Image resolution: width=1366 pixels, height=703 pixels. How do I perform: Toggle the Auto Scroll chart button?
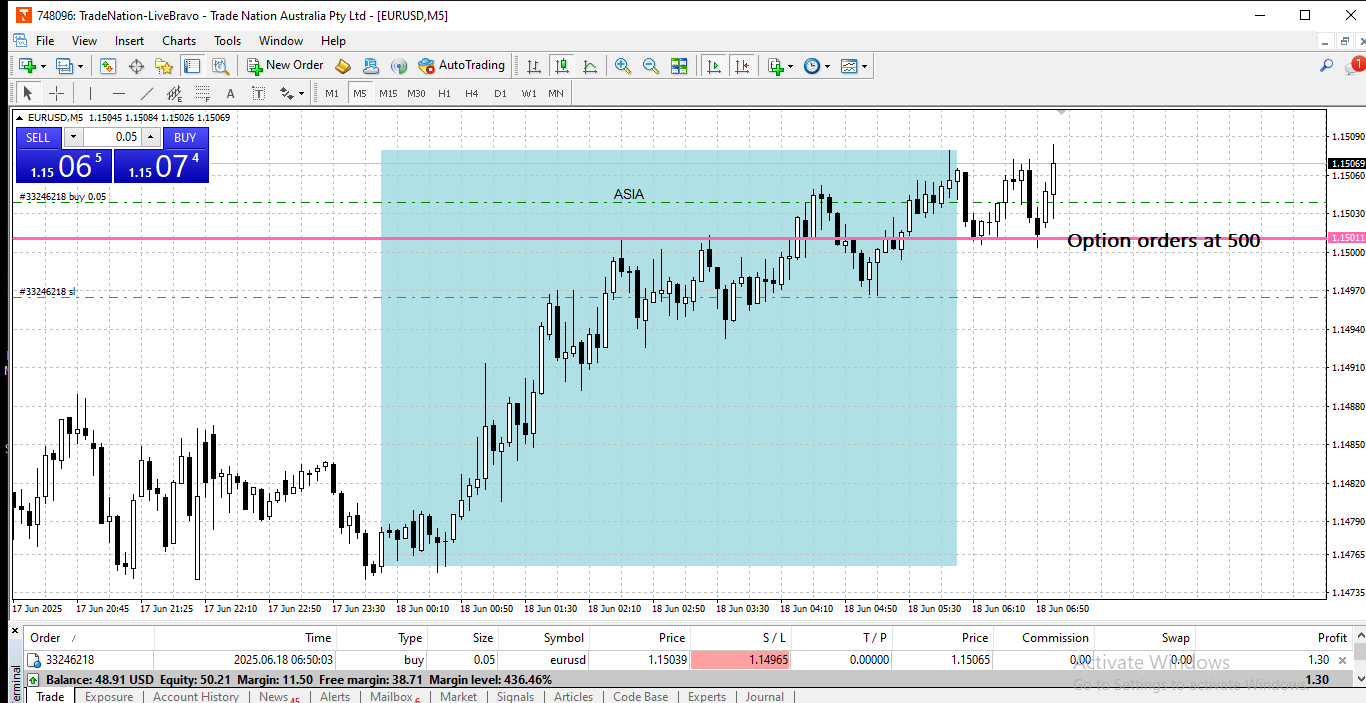click(714, 66)
